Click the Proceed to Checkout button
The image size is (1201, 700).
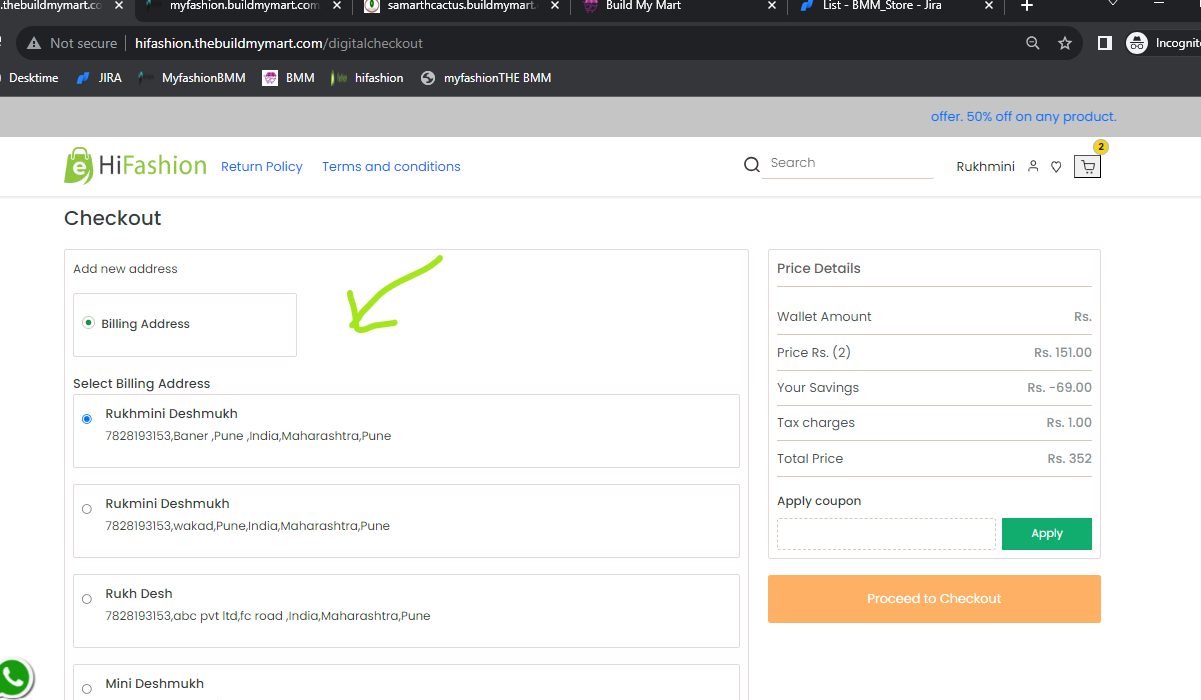(934, 599)
